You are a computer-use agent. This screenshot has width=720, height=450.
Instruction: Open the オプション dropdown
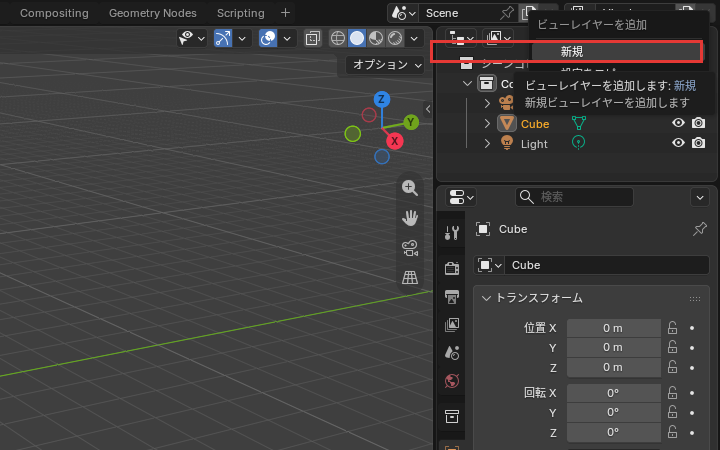point(385,65)
